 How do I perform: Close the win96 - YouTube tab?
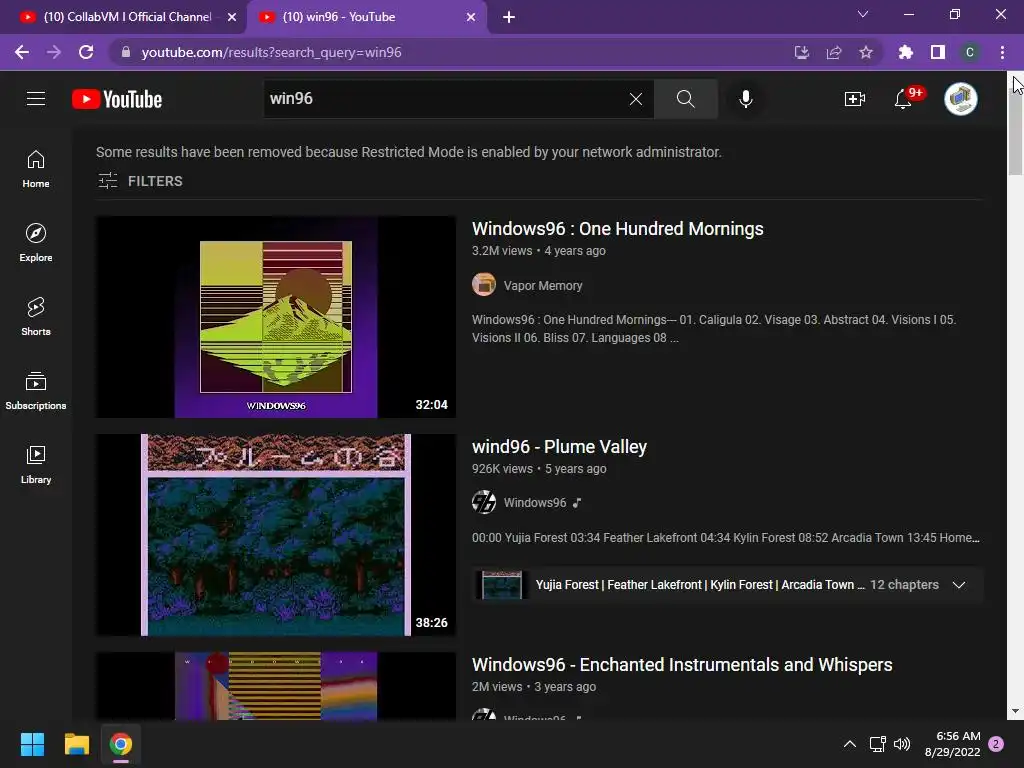click(x=471, y=17)
